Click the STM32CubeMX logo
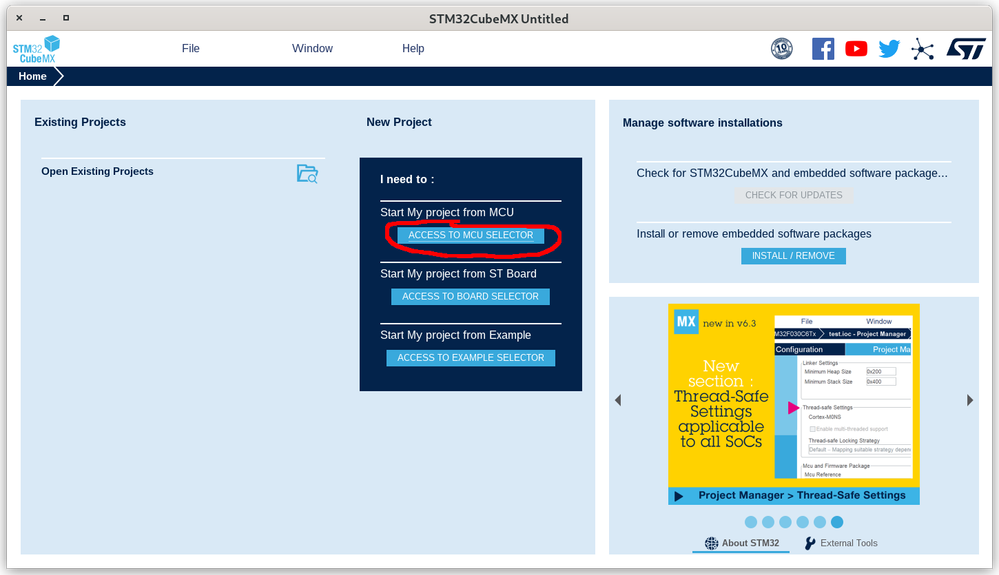 pos(36,49)
